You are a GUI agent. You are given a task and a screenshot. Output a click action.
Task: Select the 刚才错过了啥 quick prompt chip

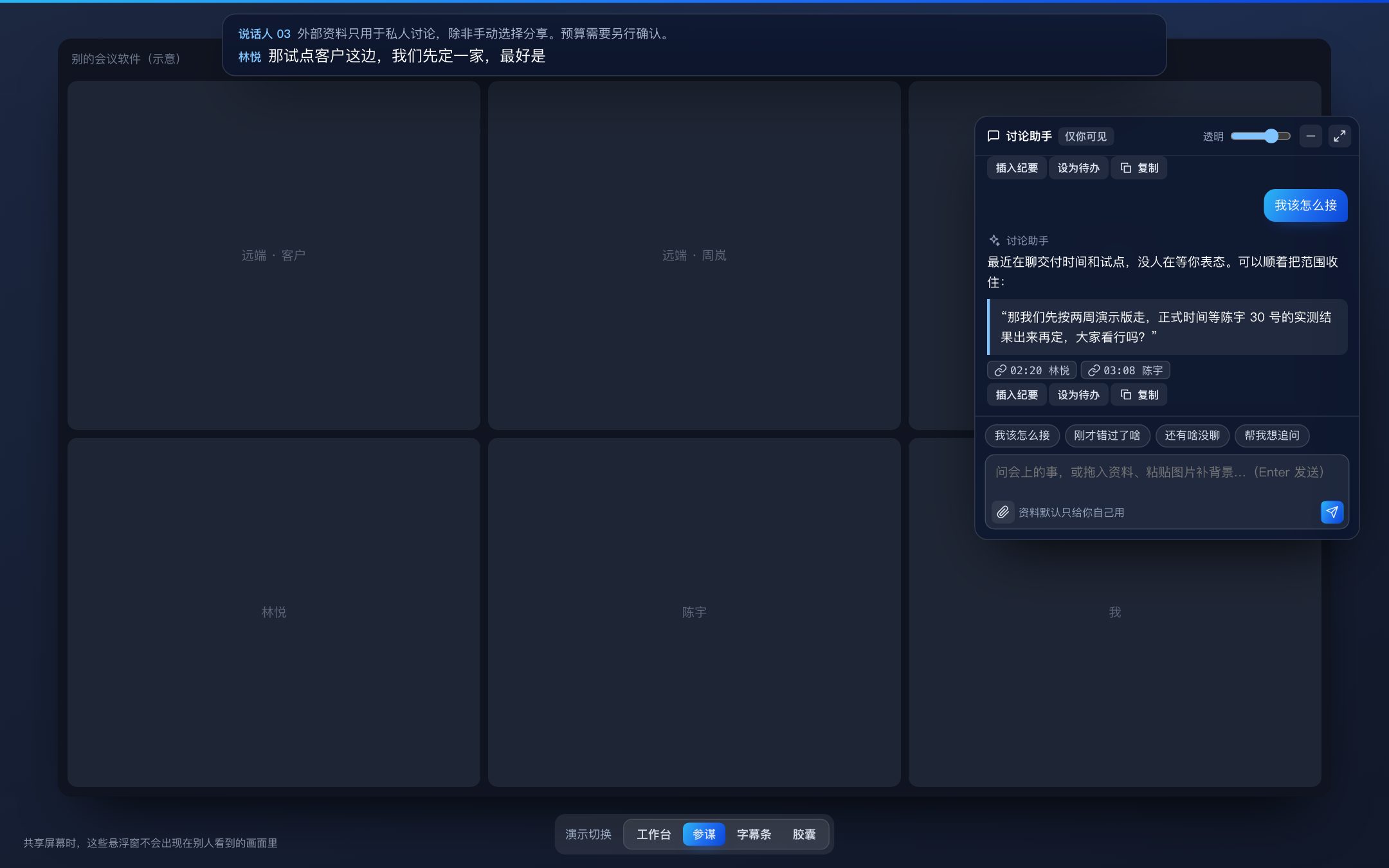pos(1107,435)
